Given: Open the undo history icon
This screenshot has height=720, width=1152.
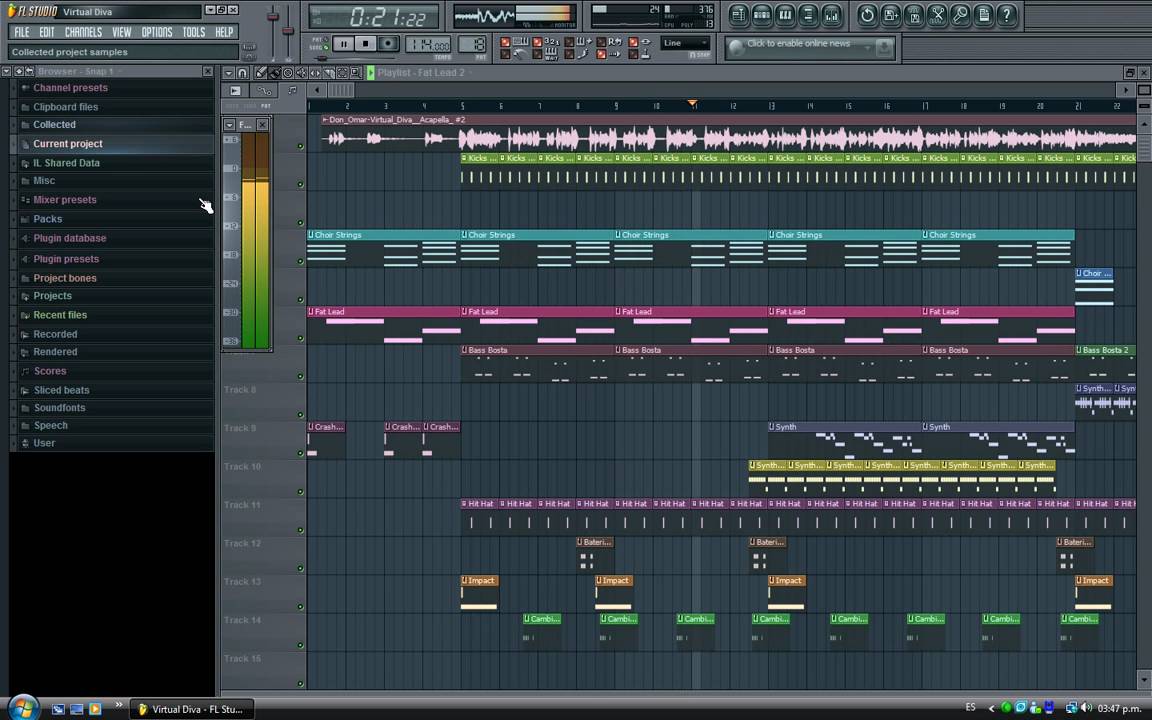Looking at the screenshot, I should pos(867,15).
